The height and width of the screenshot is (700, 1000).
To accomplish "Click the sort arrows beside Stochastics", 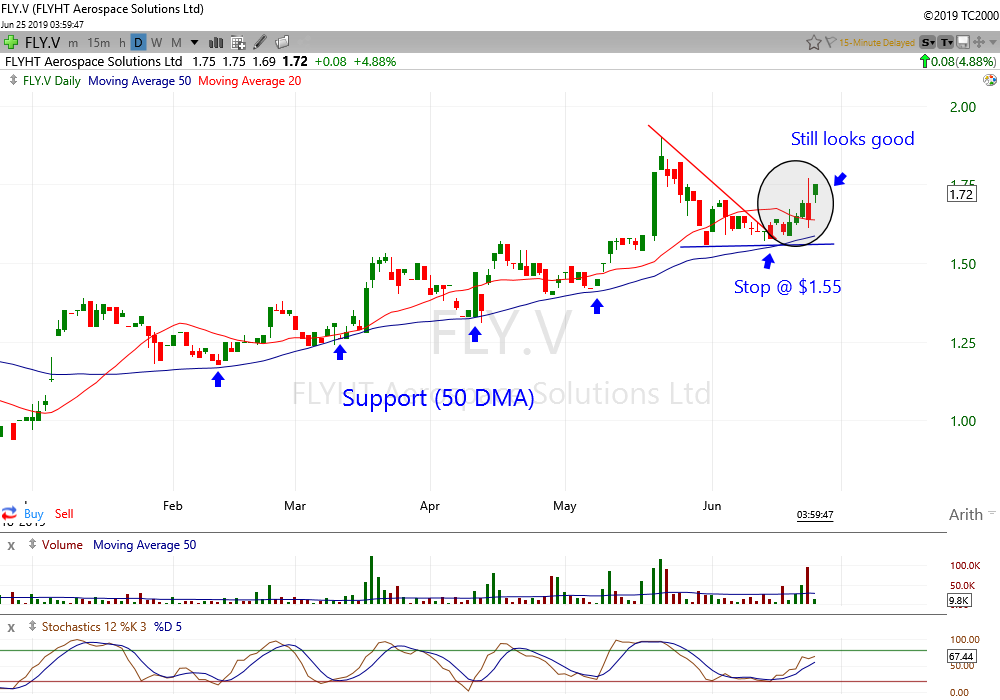I will coord(32,626).
